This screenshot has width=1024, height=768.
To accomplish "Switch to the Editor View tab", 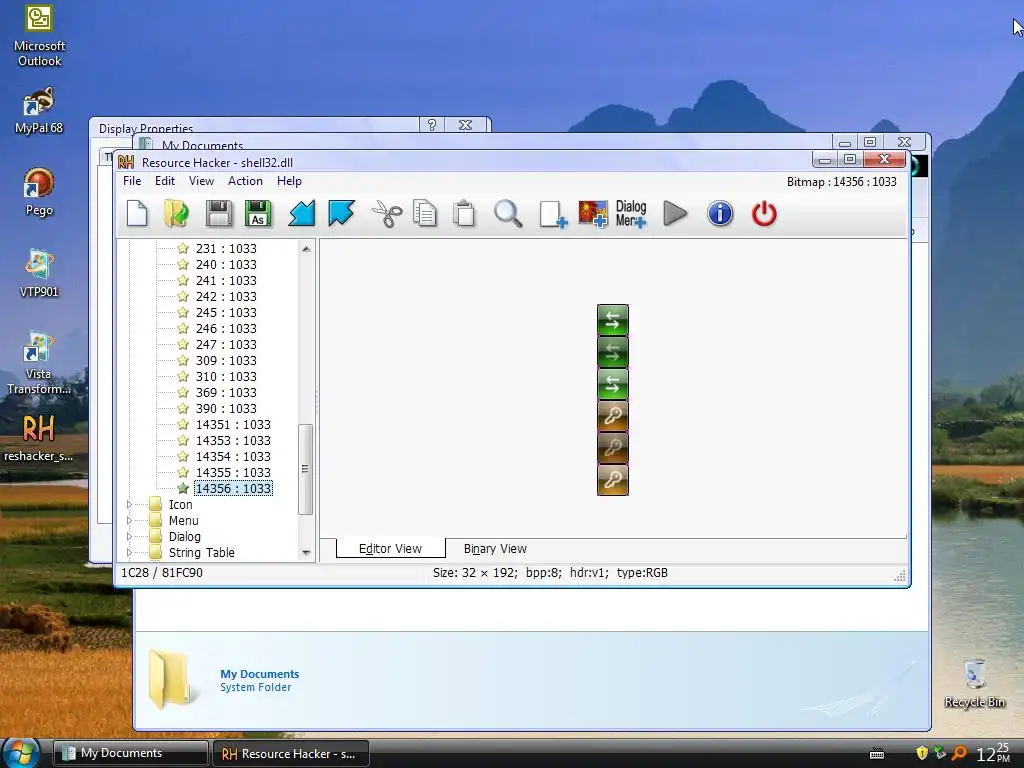I will pyautogui.click(x=391, y=549).
